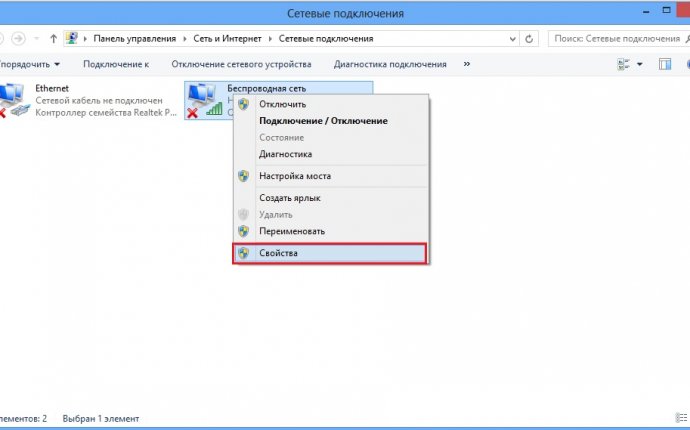Click the Поиск: Сетевые подключения search field
The height and width of the screenshot is (430, 690).
(x=617, y=39)
